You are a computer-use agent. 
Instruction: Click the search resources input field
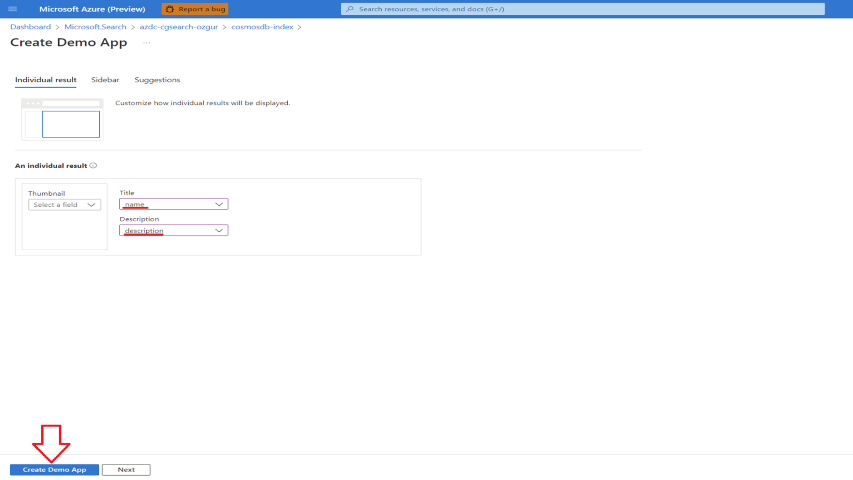coord(583,9)
